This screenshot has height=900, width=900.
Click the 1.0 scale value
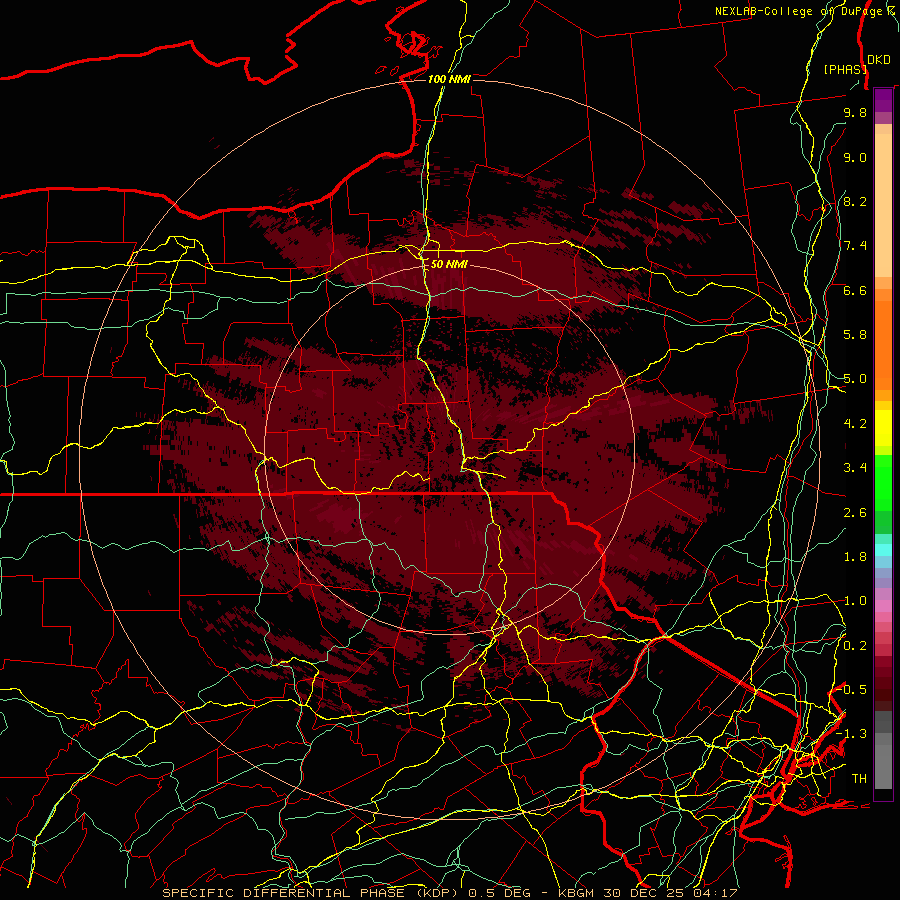pos(855,601)
